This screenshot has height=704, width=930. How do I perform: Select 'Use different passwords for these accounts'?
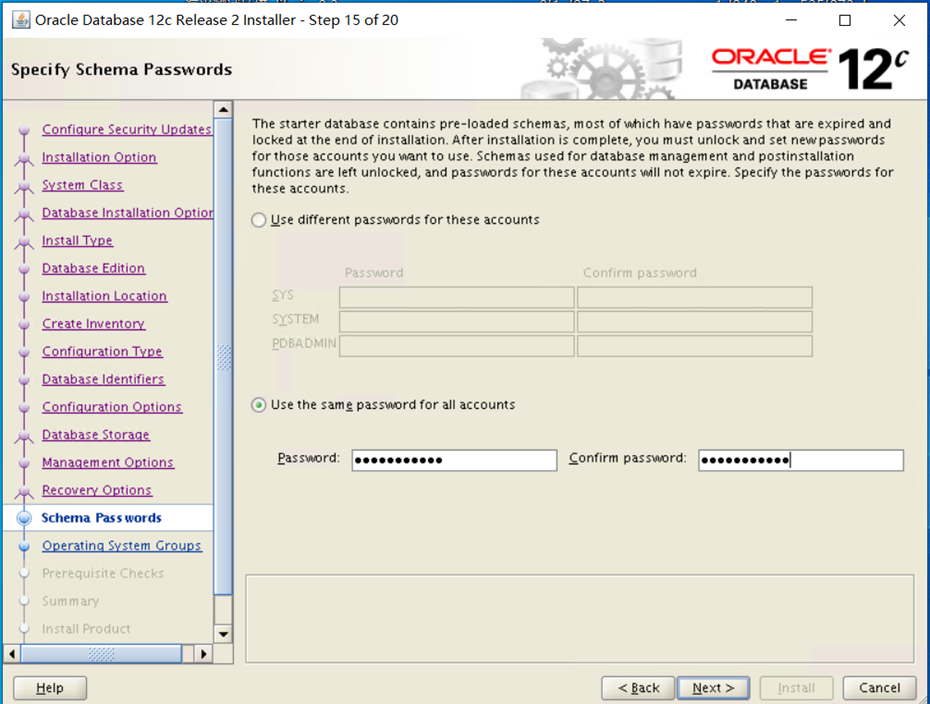click(260, 220)
